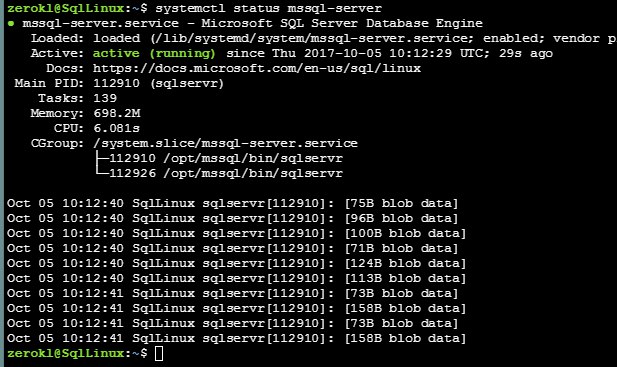Click the green service status dot

(11, 24)
